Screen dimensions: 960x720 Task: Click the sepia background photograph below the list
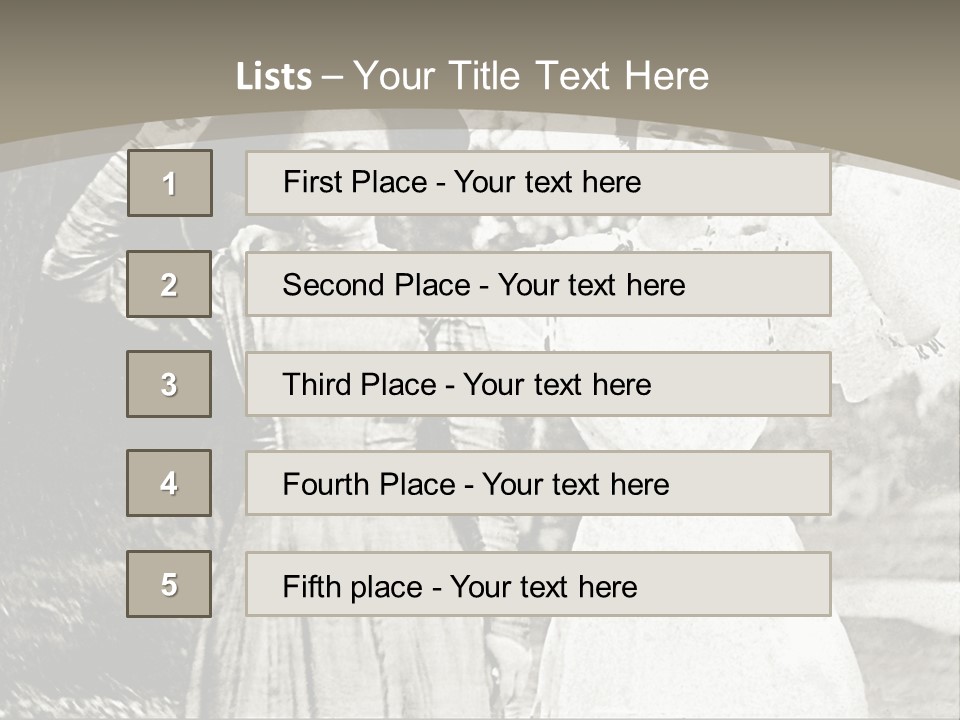click(x=480, y=670)
